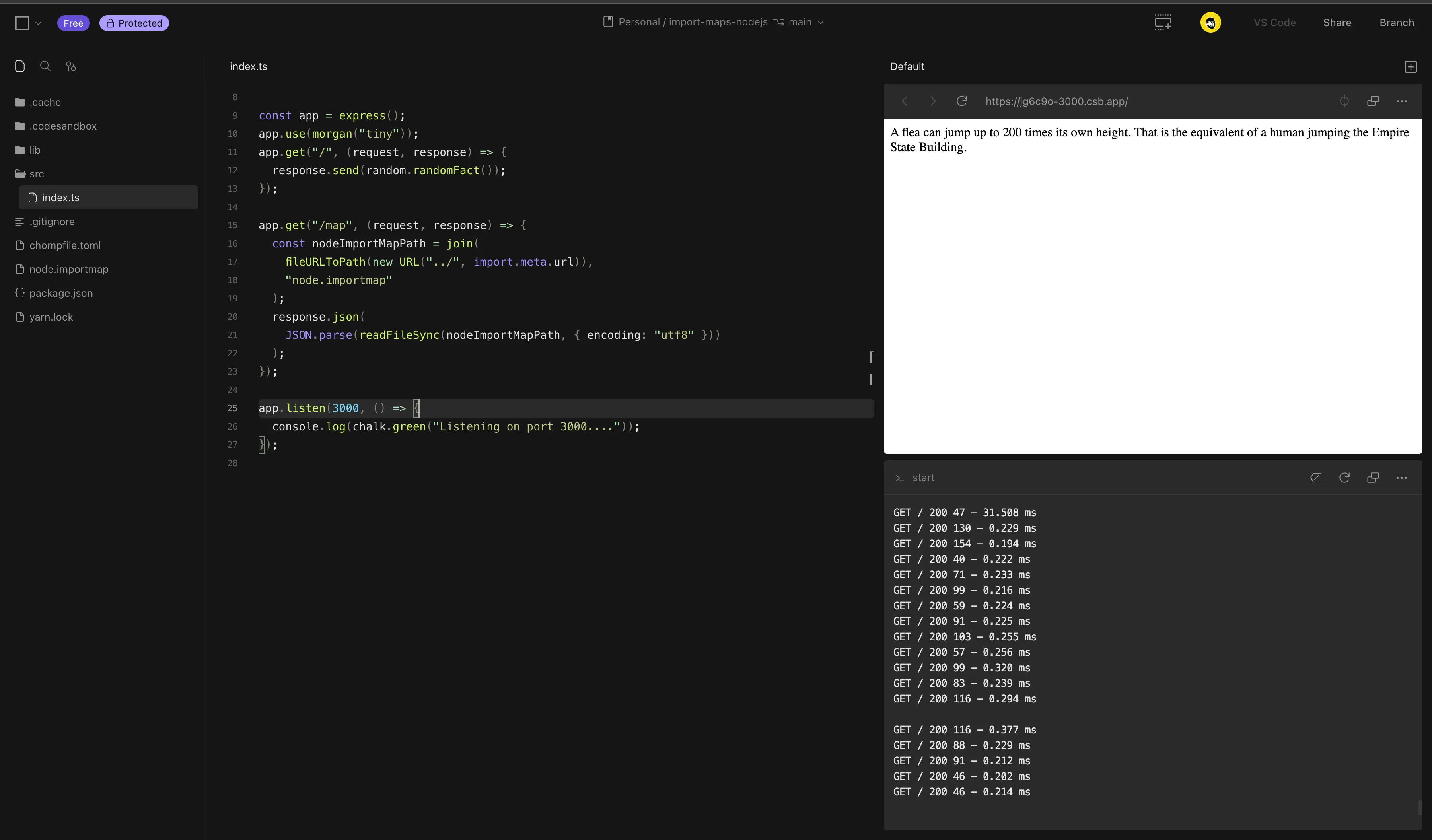Switch to the index.ts editor tab

tap(248, 66)
